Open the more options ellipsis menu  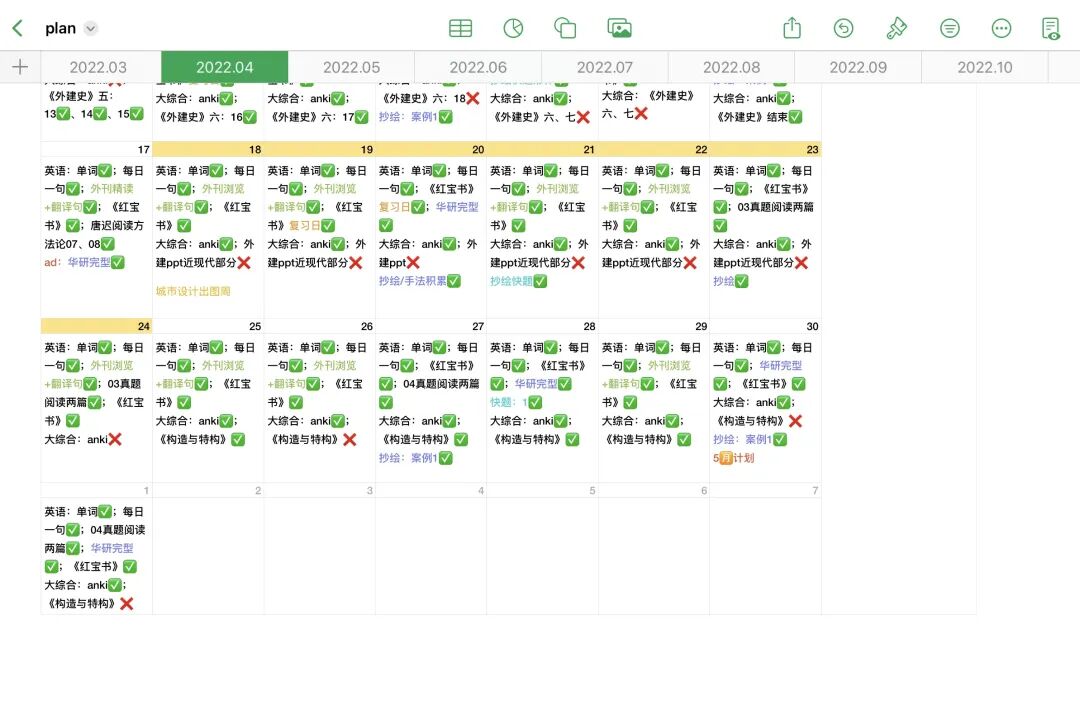coord(1001,28)
